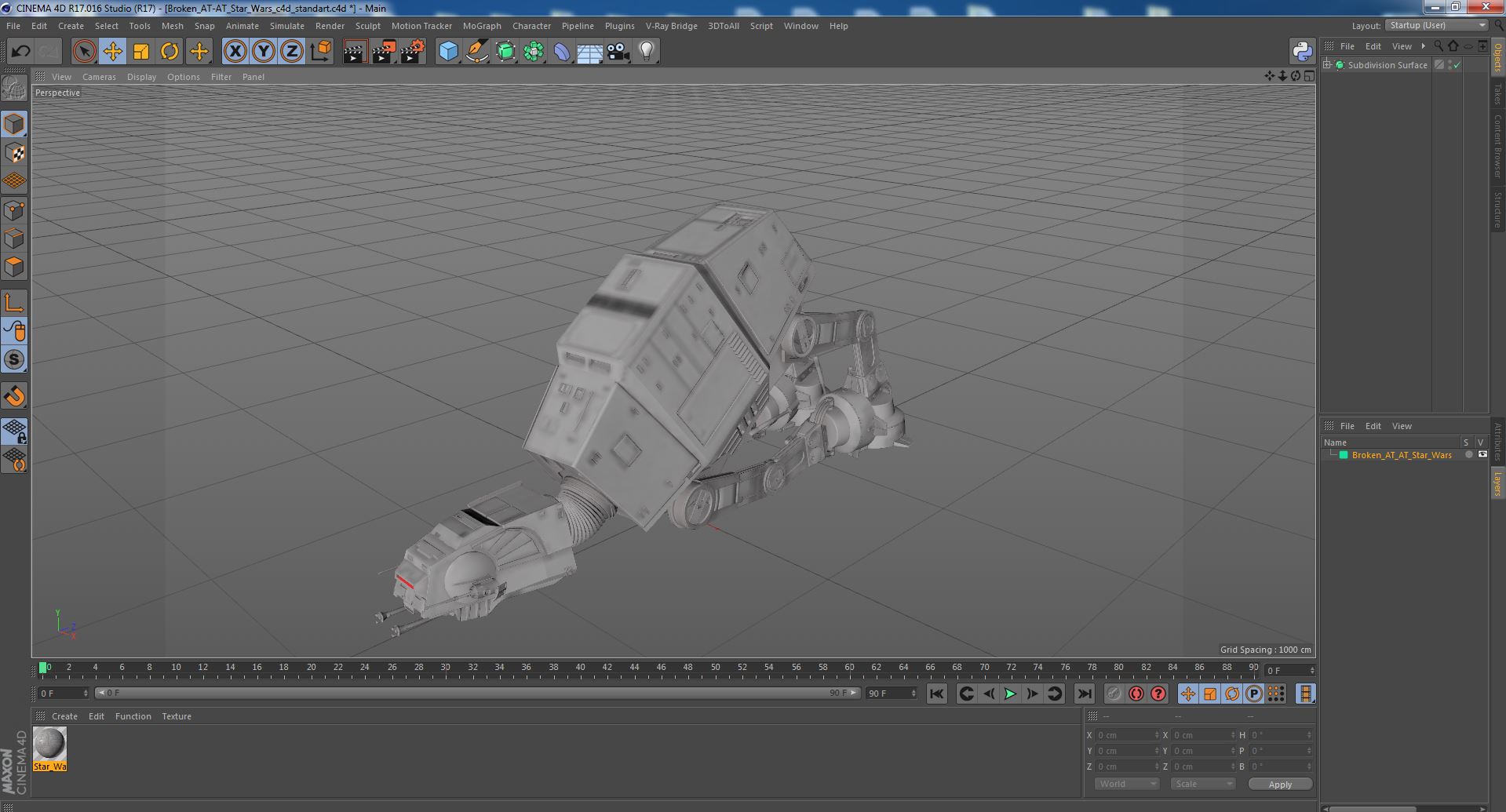Click frame 44 on timeline ruler
This screenshot has height=812, width=1506.
coord(634,668)
